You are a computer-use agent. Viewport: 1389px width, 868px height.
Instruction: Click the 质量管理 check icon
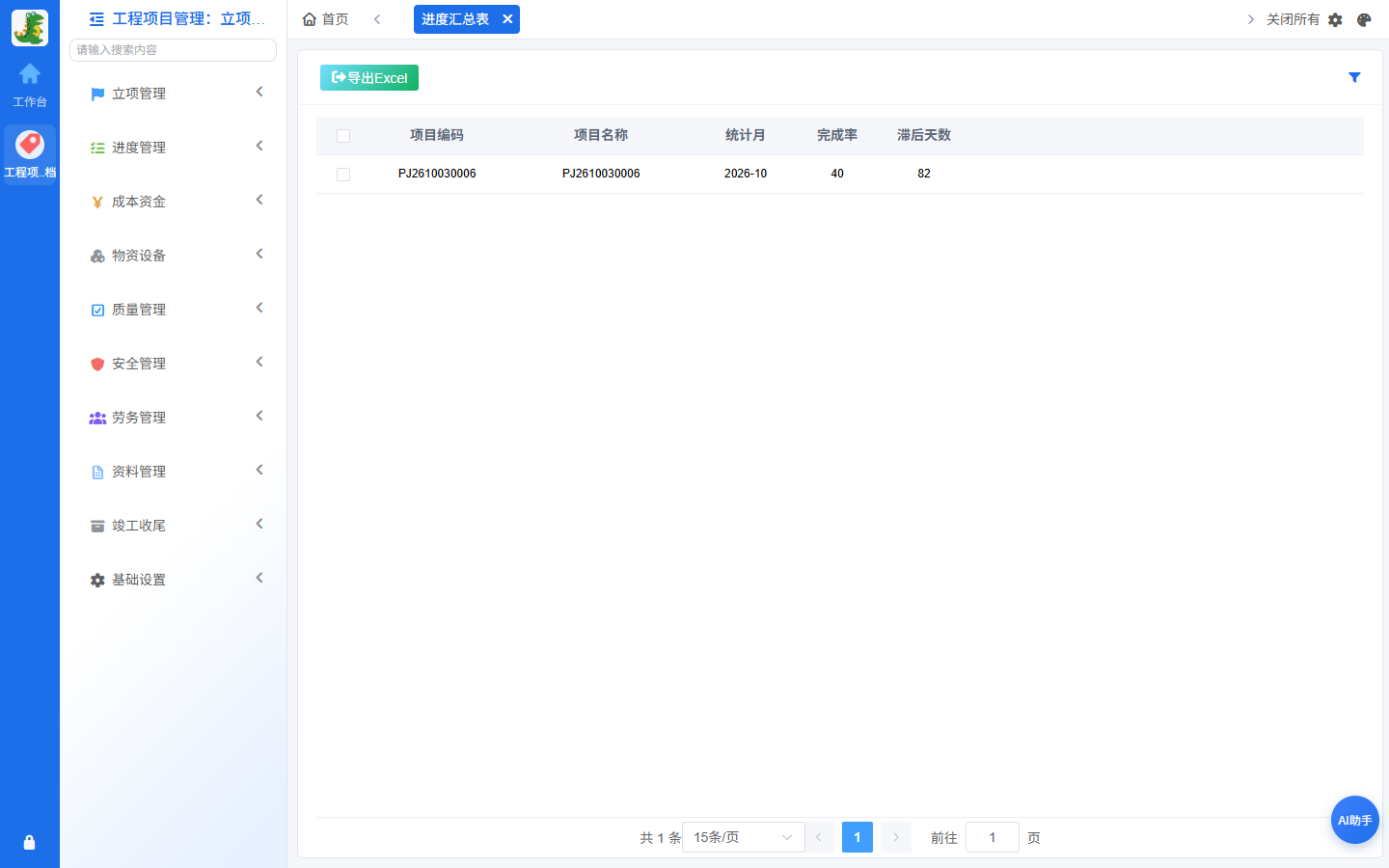click(97, 310)
